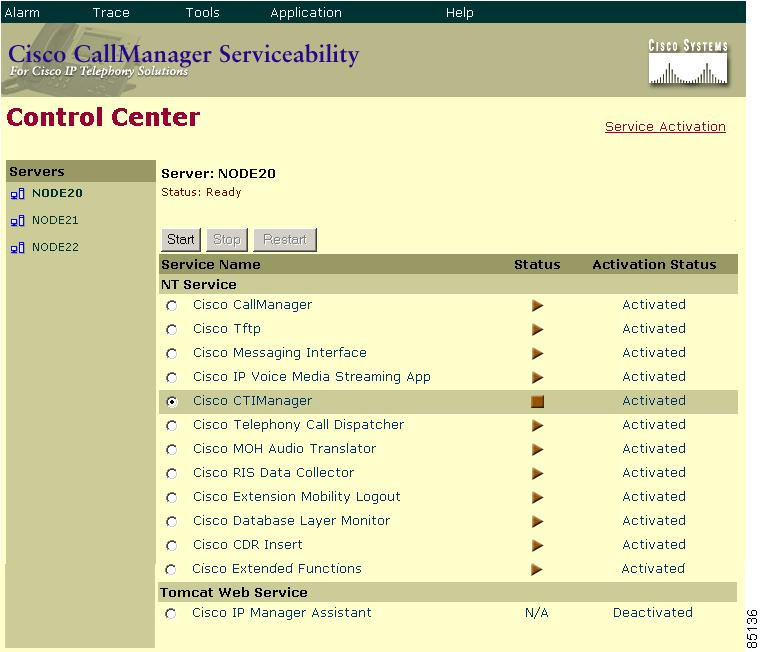This screenshot has width=762, height=652.
Task: Open the Service Activation link
Action: pyautogui.click(x=665, y=127)
